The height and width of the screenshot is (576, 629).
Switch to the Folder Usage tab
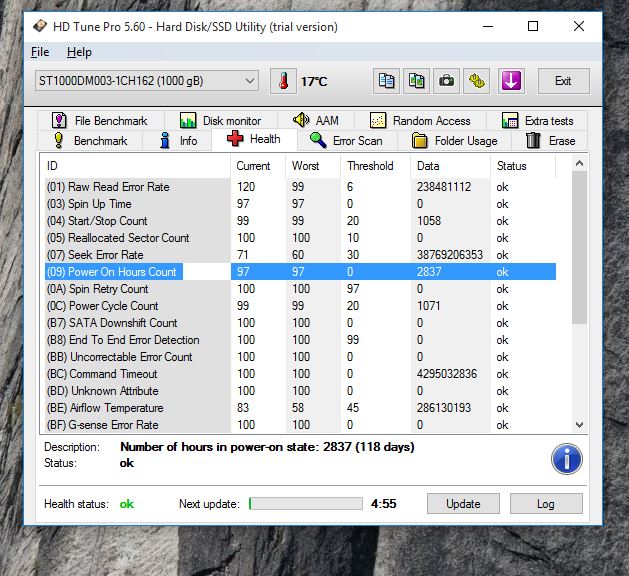[455, 141]
